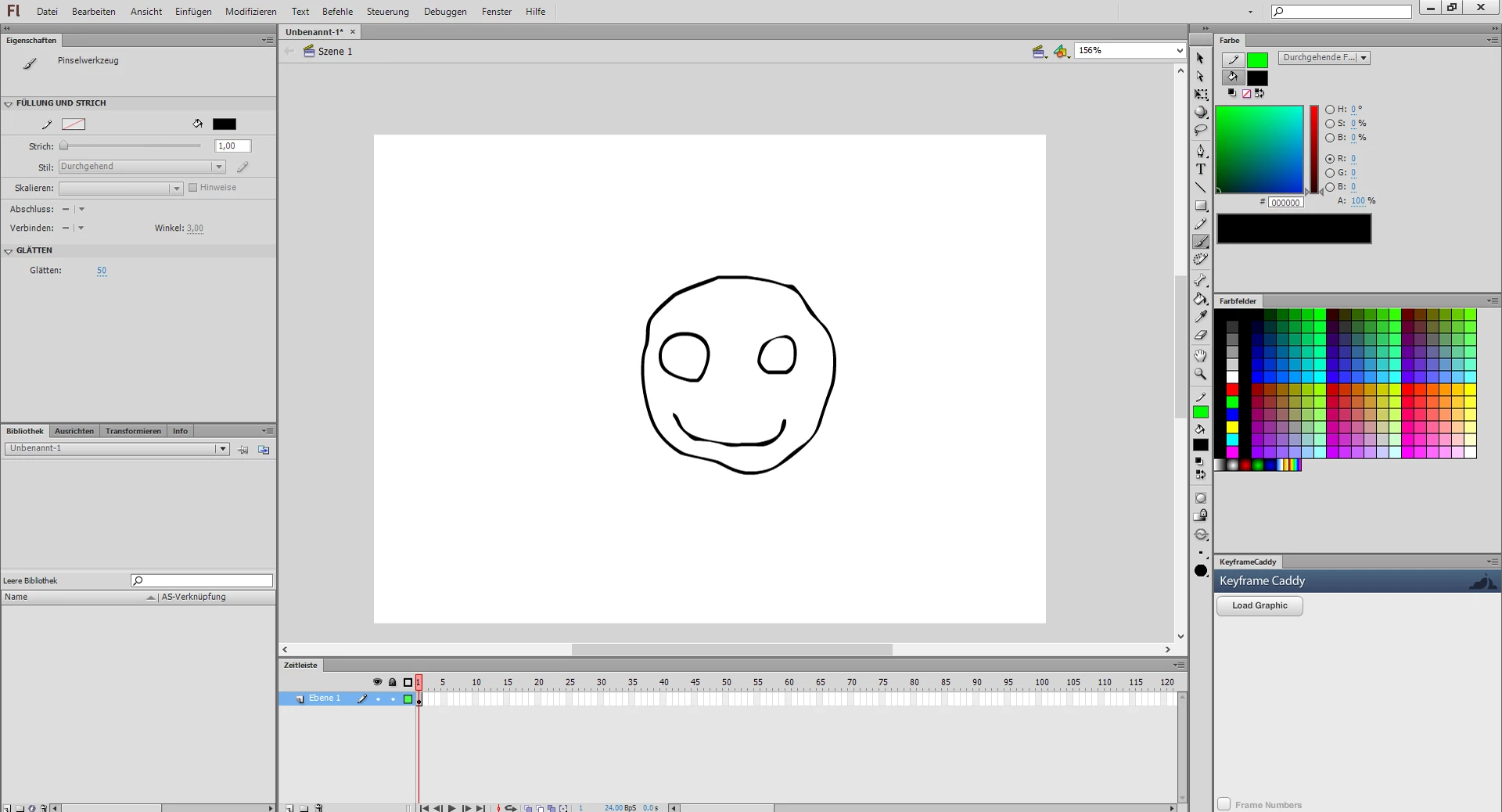Viewport: 1502px width, 812px height.
Task: Select the Lasso tool
Action: tap(1201, 131)
